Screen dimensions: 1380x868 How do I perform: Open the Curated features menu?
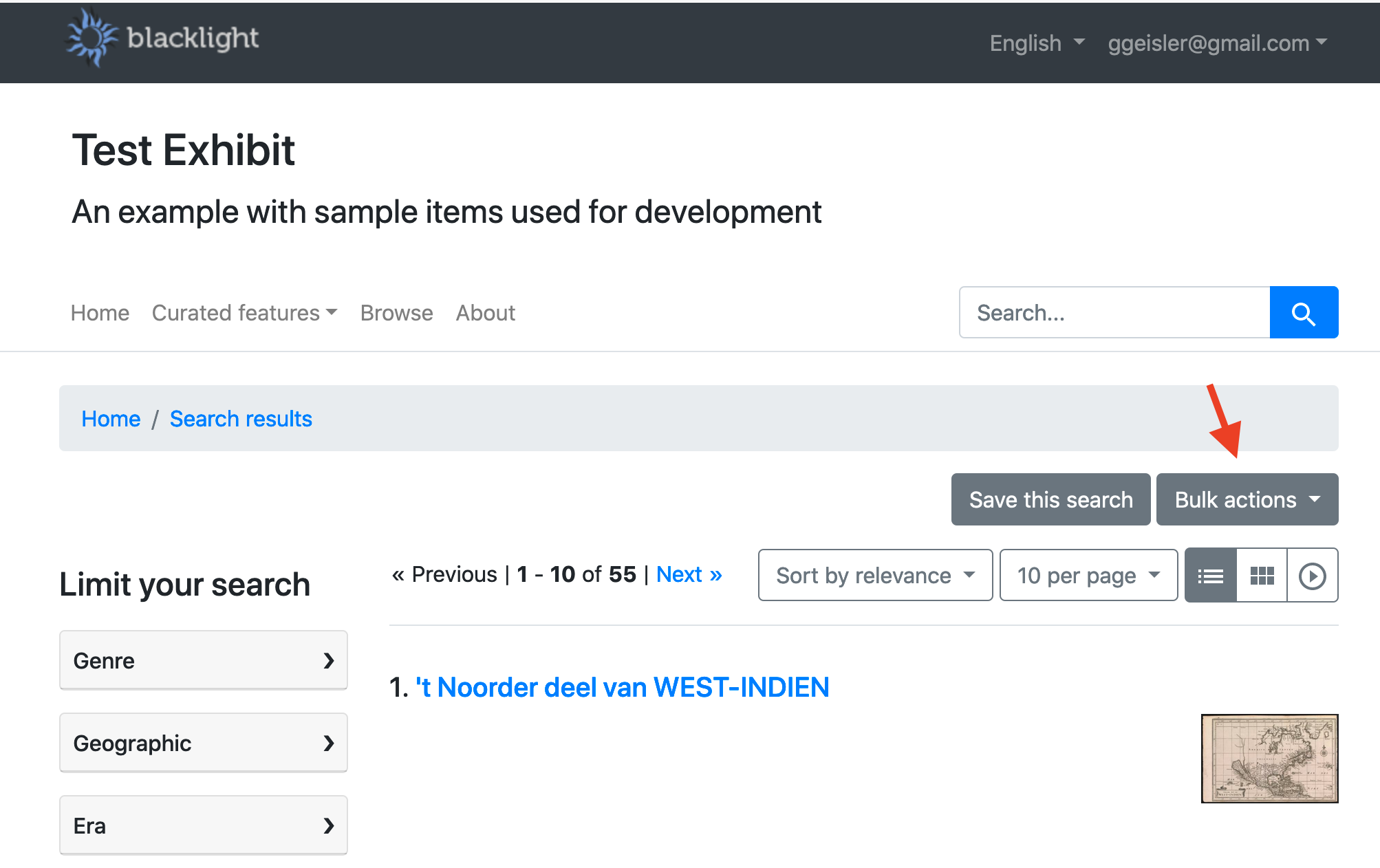point(244,313)
